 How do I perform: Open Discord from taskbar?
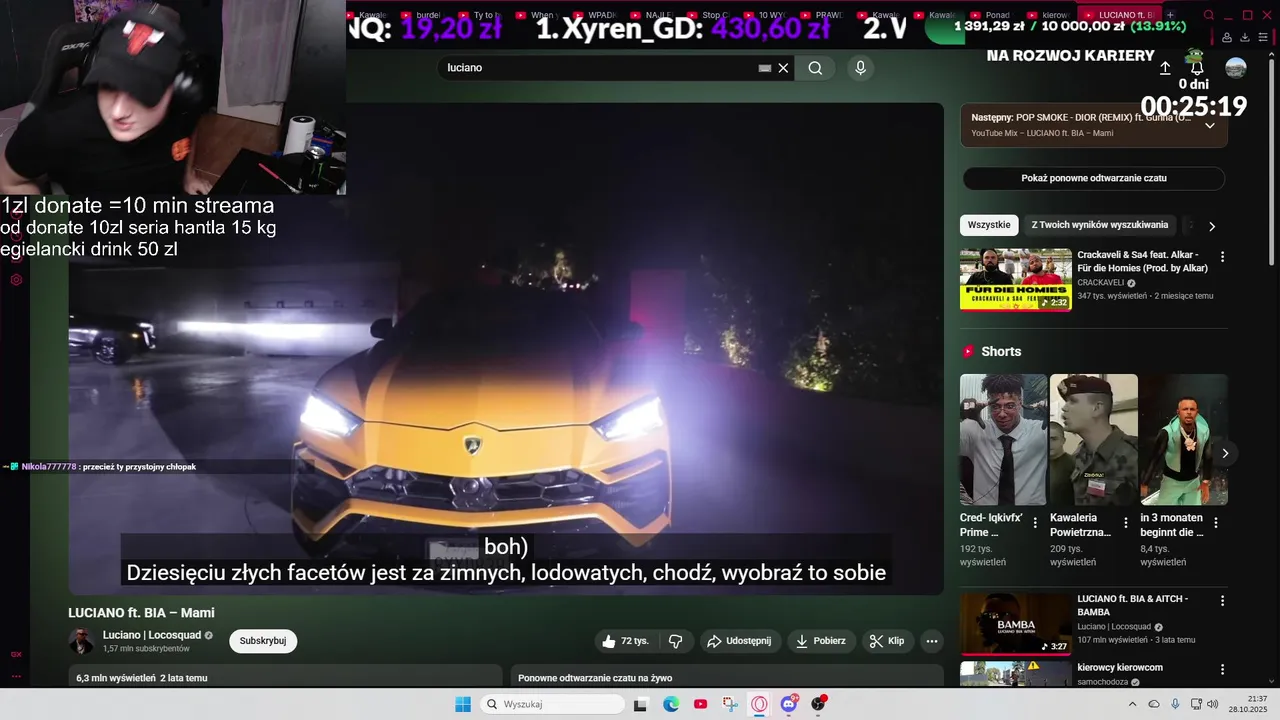pos(789,704)
